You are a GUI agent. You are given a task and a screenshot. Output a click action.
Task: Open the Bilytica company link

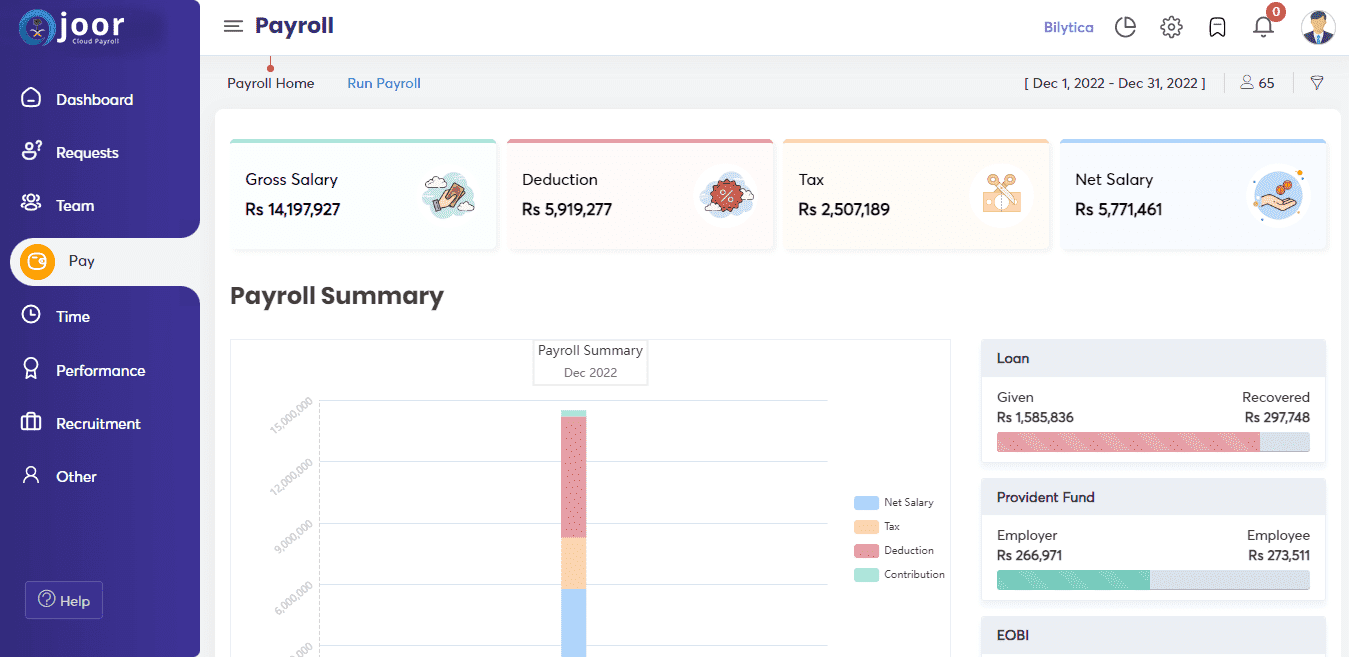1069,27
